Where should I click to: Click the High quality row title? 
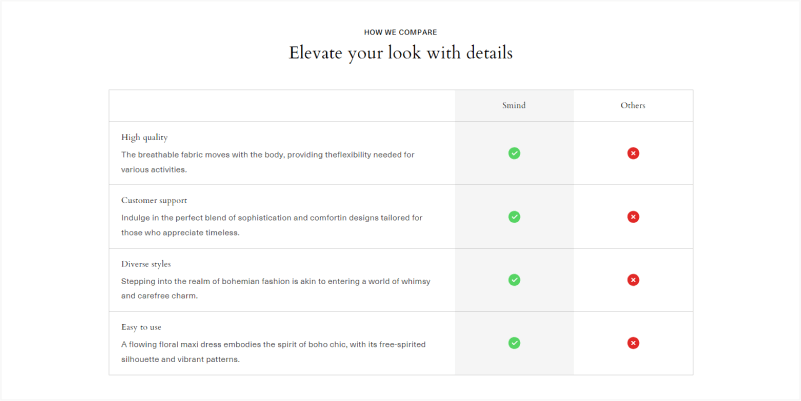pos(144,137)
